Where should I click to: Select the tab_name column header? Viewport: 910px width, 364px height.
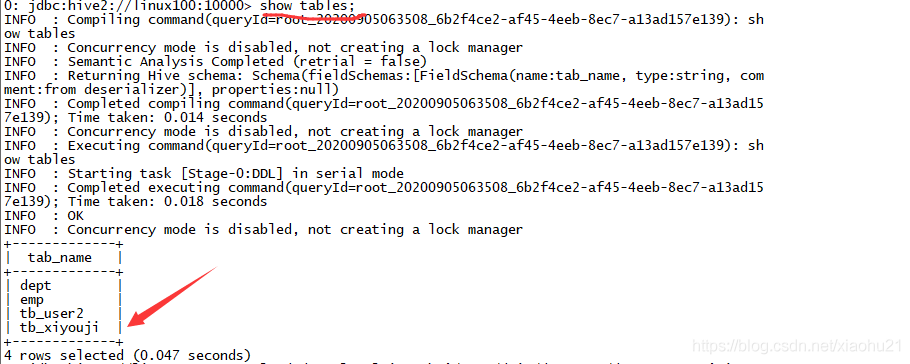click(x=60, y=257)
